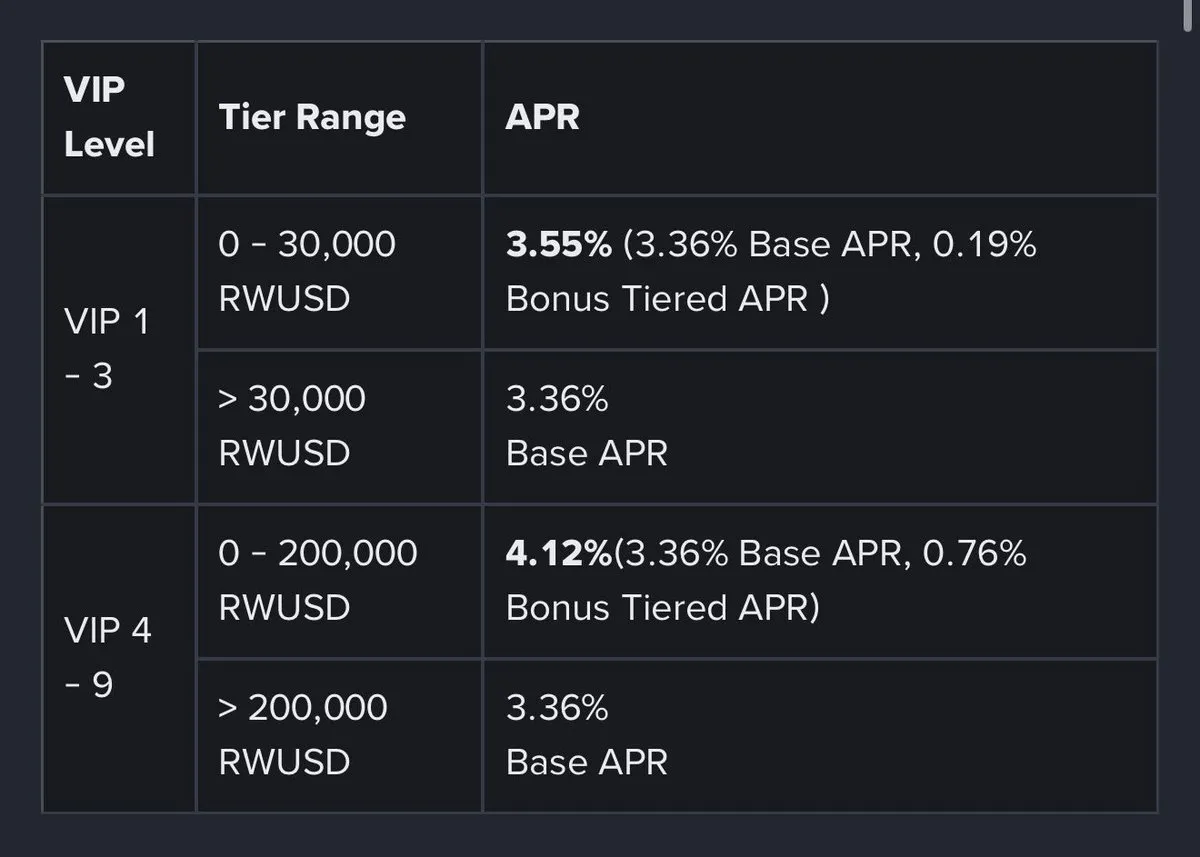Viewport: 1200px width, 857px height.
Task: Select 3.36% Base APR under VIP 1 - 3
Action: 586,427
